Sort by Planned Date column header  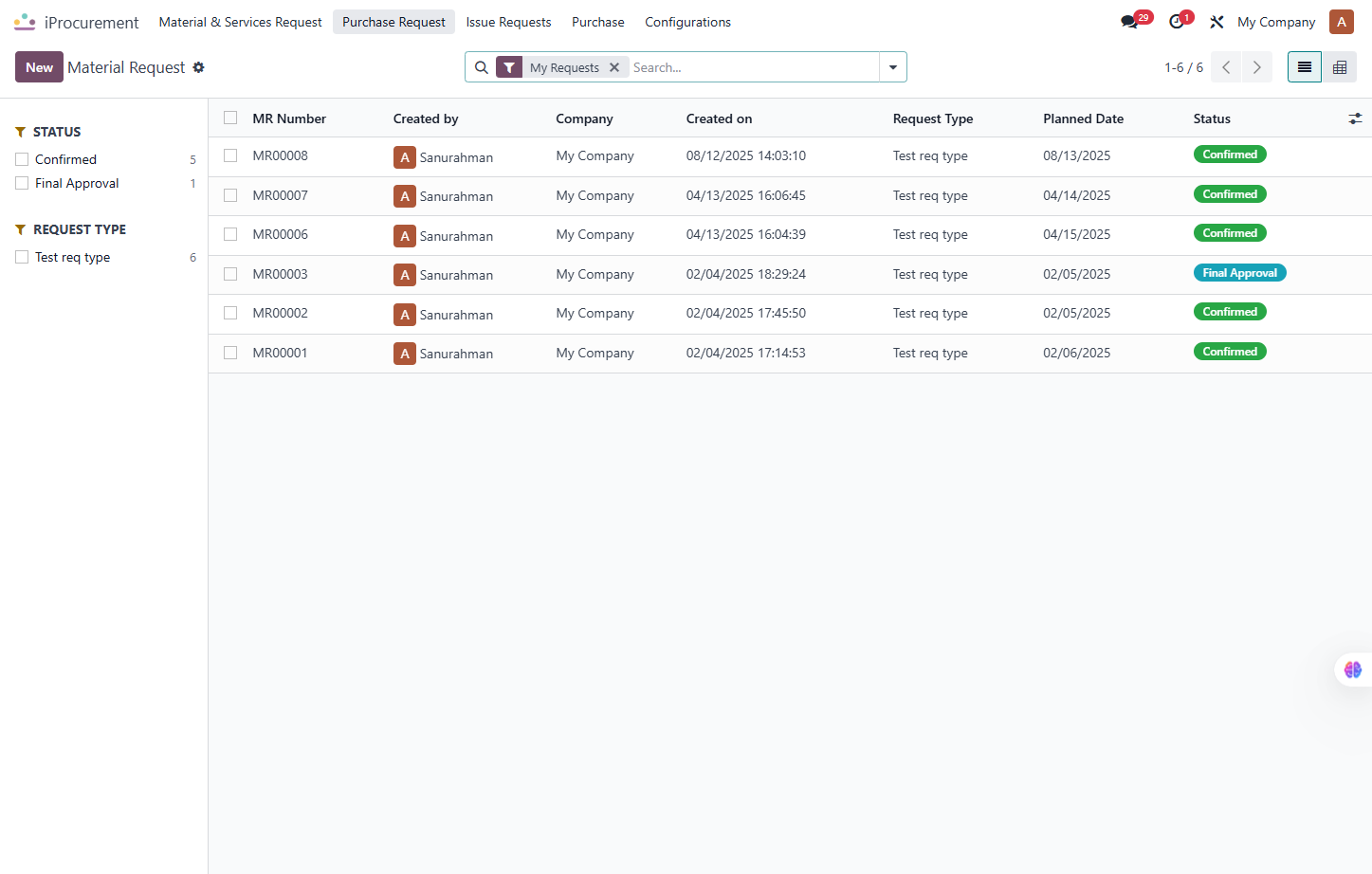(x=1083, y=118)
